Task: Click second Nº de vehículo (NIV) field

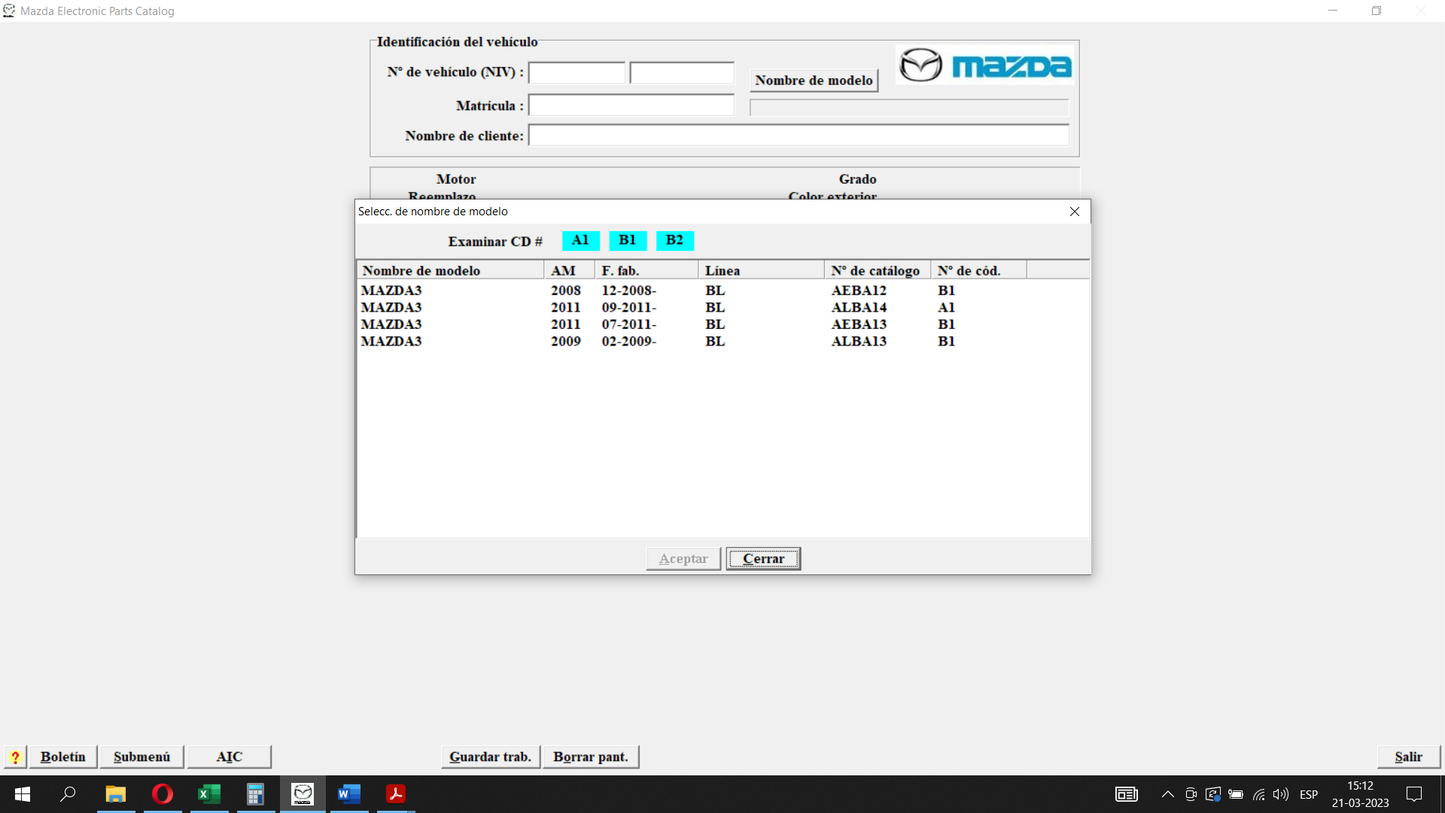Action: click(x=682, y=72)
